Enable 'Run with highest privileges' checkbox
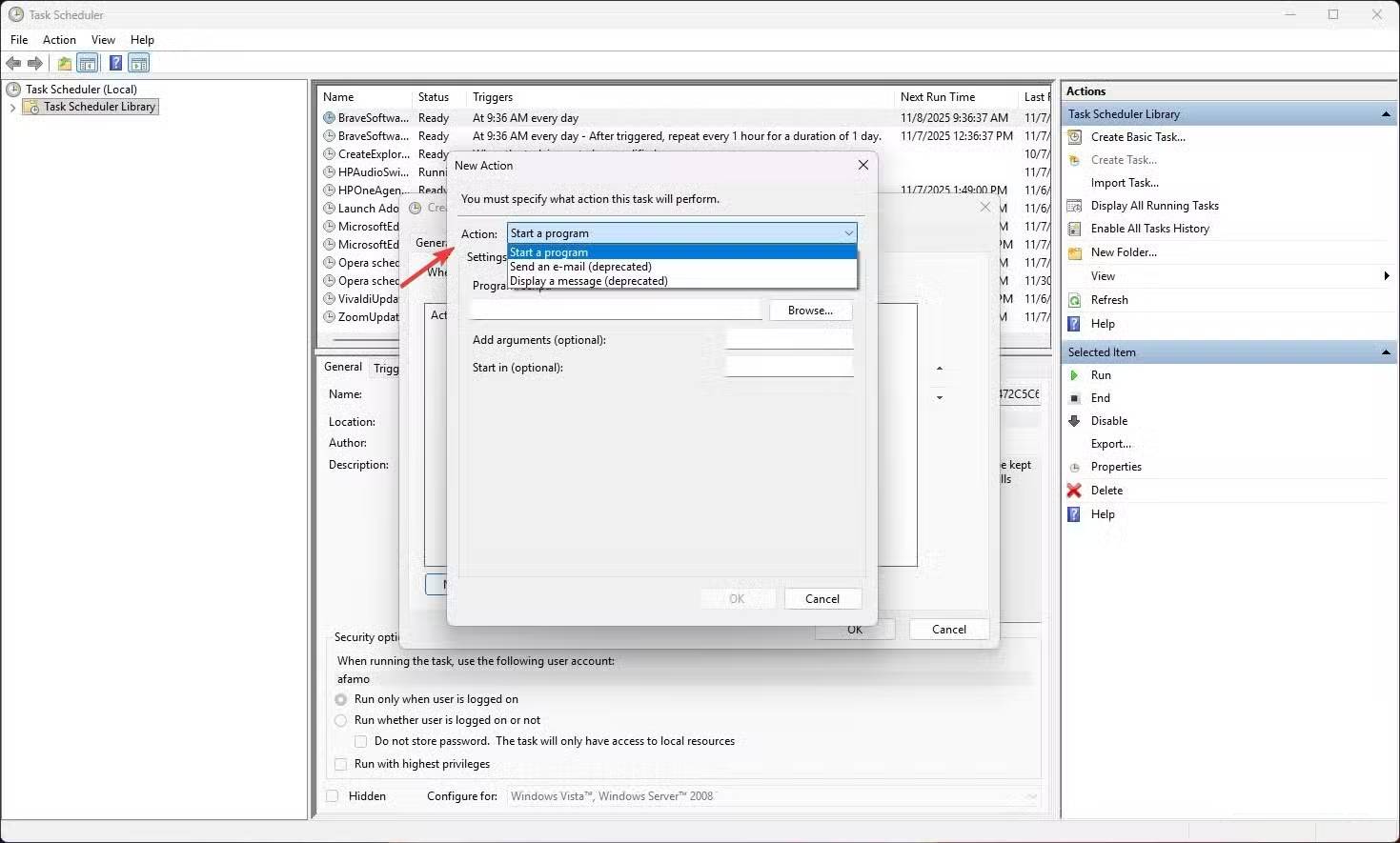 pyautogui.click(x=341, y=764)
